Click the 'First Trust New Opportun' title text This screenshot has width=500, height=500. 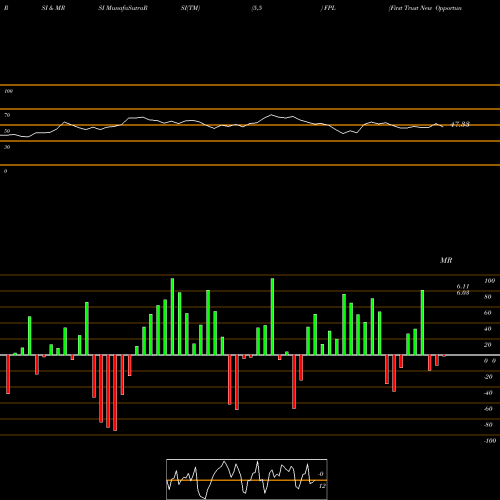[425, 8]
